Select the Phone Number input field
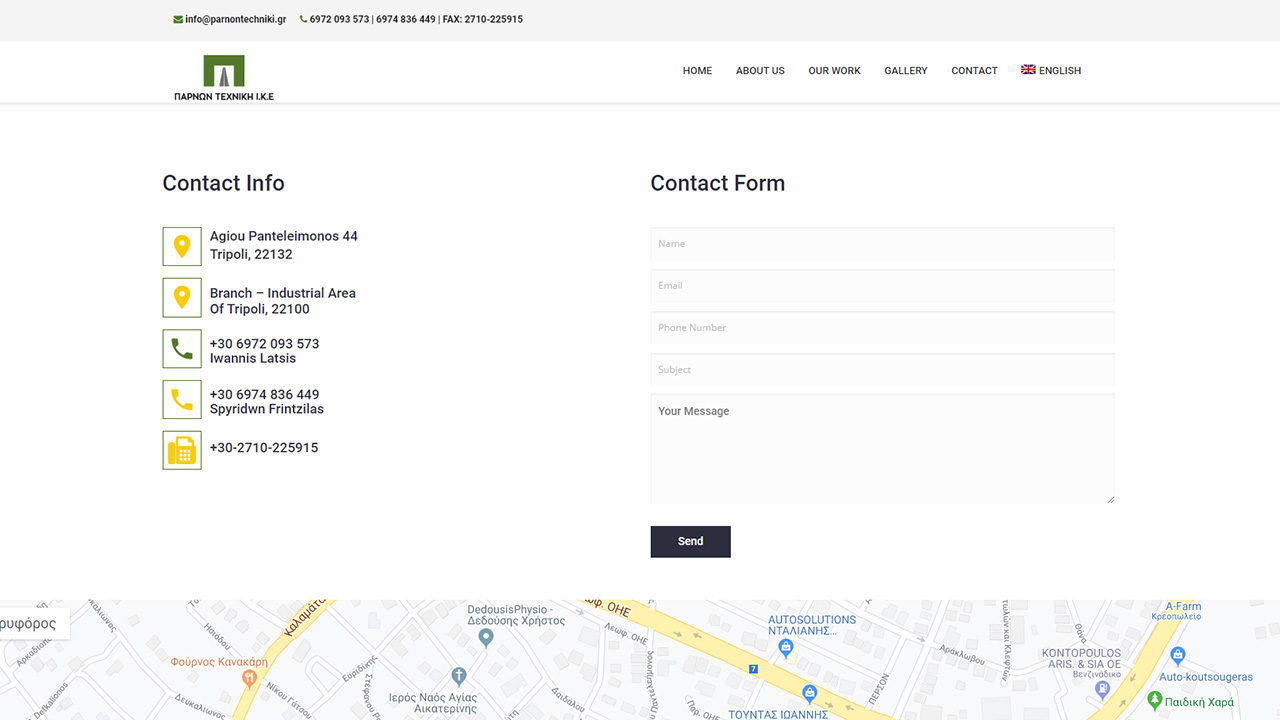Image resolution: width=1280 pixels, height=720 pixels. 882,328
